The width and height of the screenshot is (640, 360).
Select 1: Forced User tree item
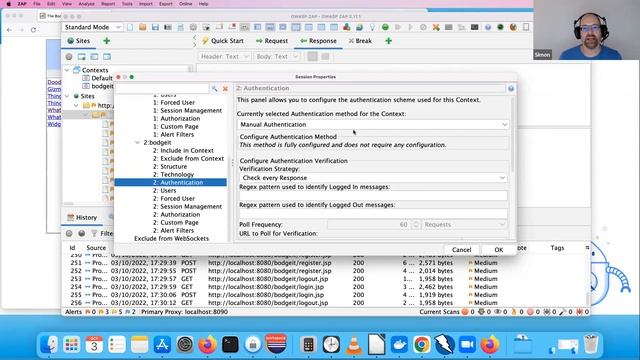174,102
